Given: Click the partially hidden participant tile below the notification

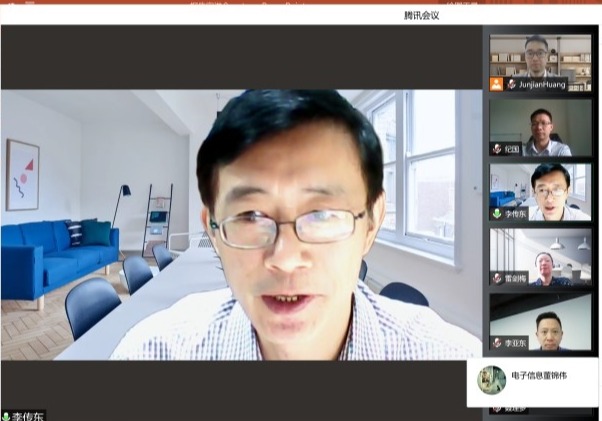Looking at the screenshot, I should (x=540, y=411).
